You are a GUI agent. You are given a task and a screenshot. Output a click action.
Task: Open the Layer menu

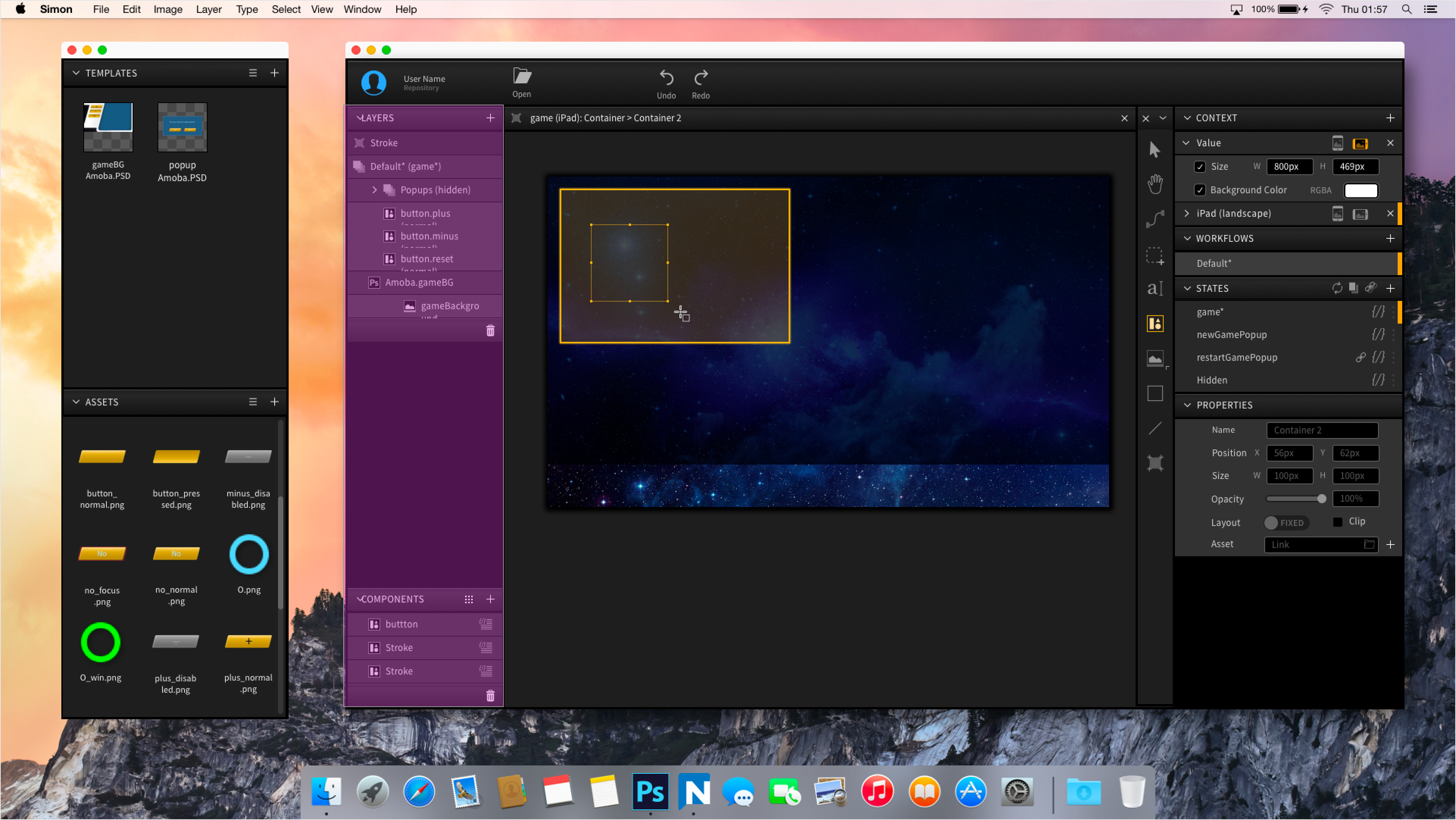click(209, 9)
